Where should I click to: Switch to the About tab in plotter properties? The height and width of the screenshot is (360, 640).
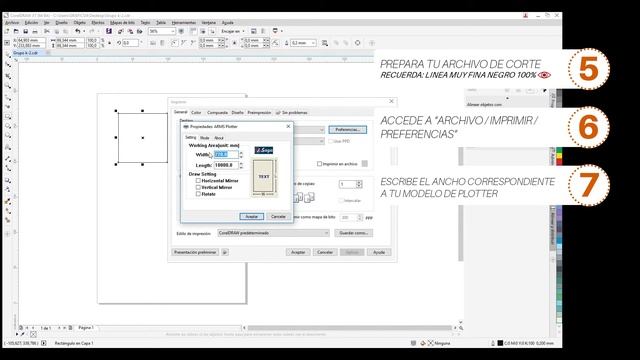[x=219, y=138]
